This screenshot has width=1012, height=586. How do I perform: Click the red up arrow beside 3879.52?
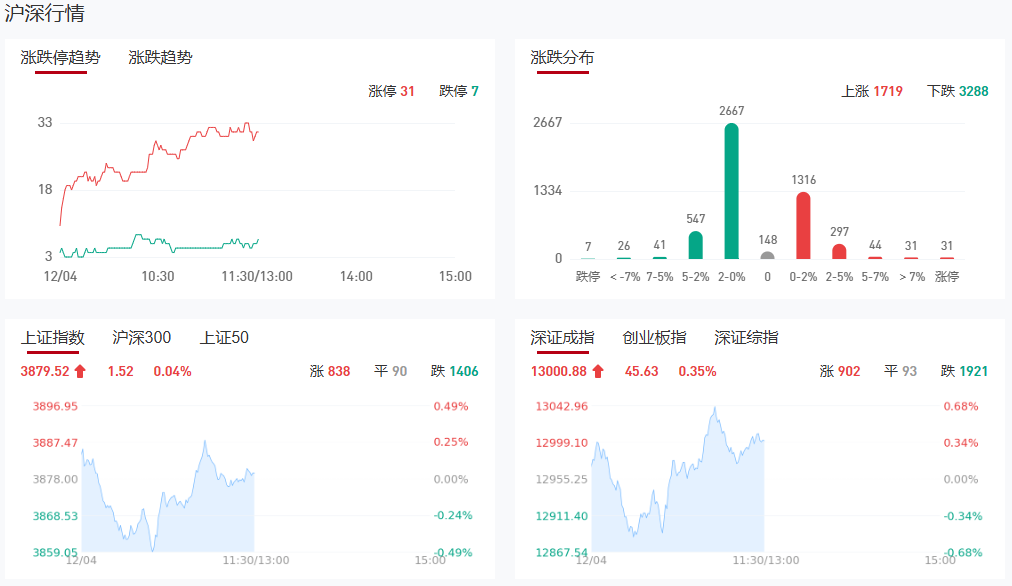(x=81, y=372)
